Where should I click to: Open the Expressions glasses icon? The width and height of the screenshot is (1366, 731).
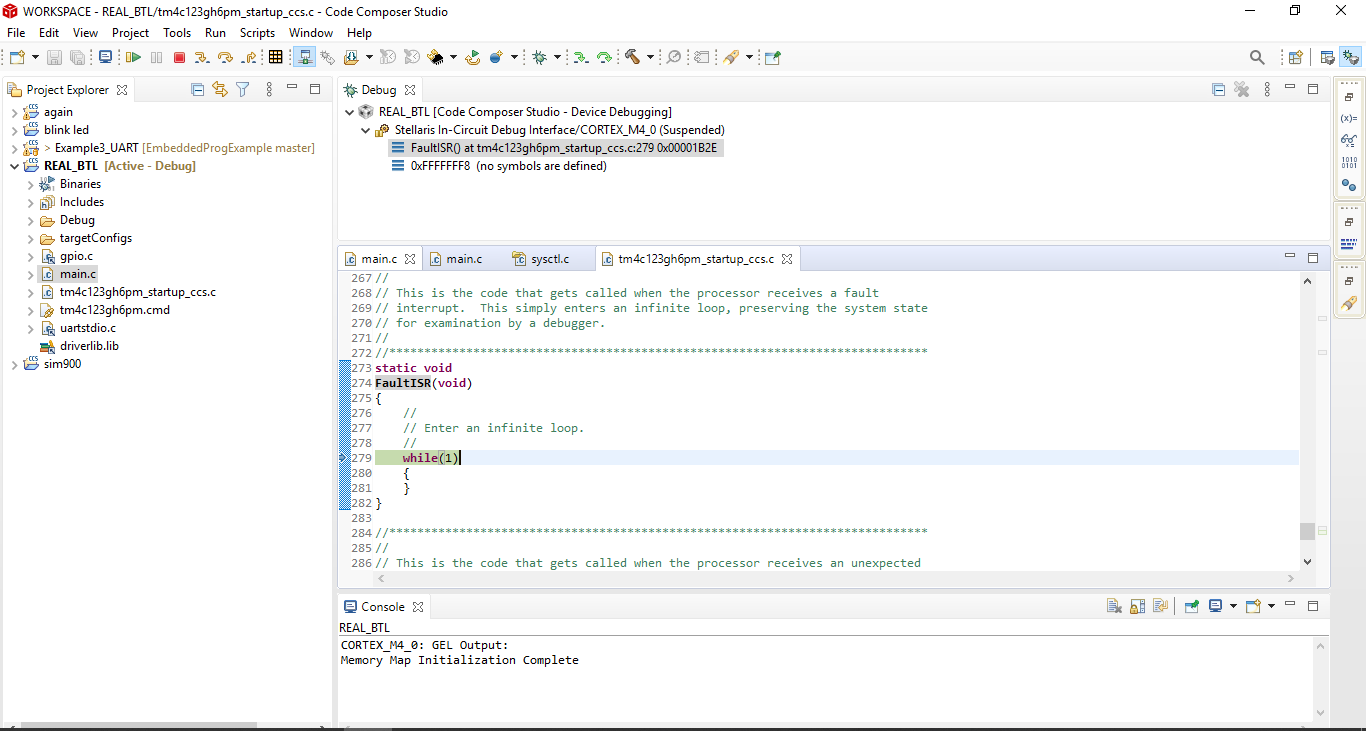coord(1349,140)
